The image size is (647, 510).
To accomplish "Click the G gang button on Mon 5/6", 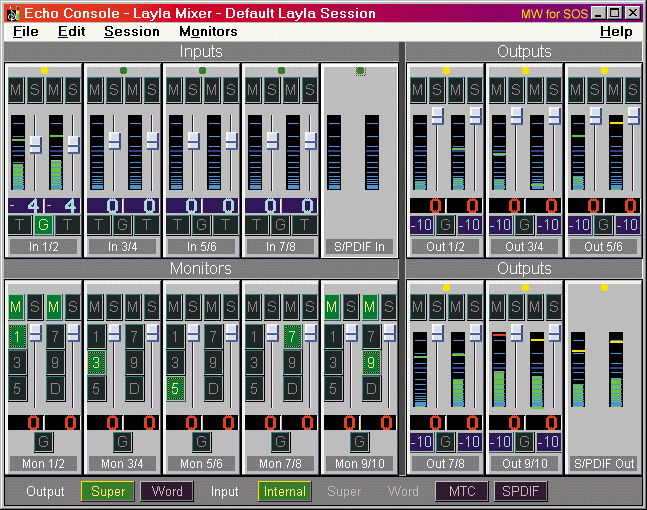I will click(202, 441).
